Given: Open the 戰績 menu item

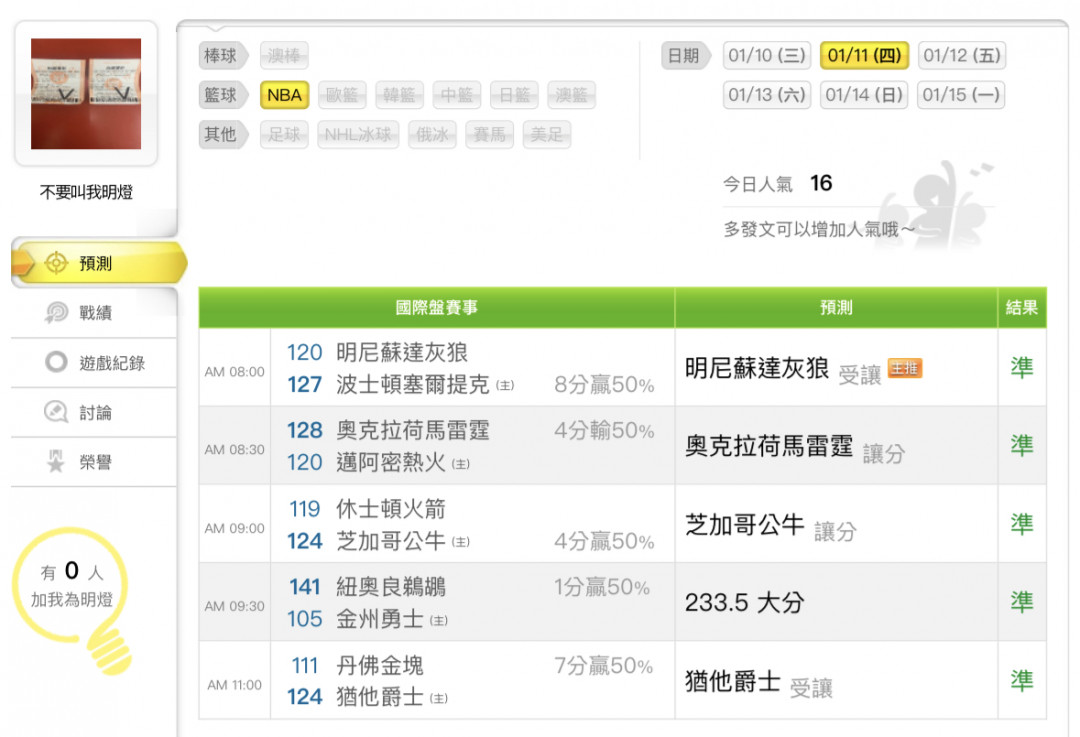Looking at the screenshot, I should (x=94, y=313).
